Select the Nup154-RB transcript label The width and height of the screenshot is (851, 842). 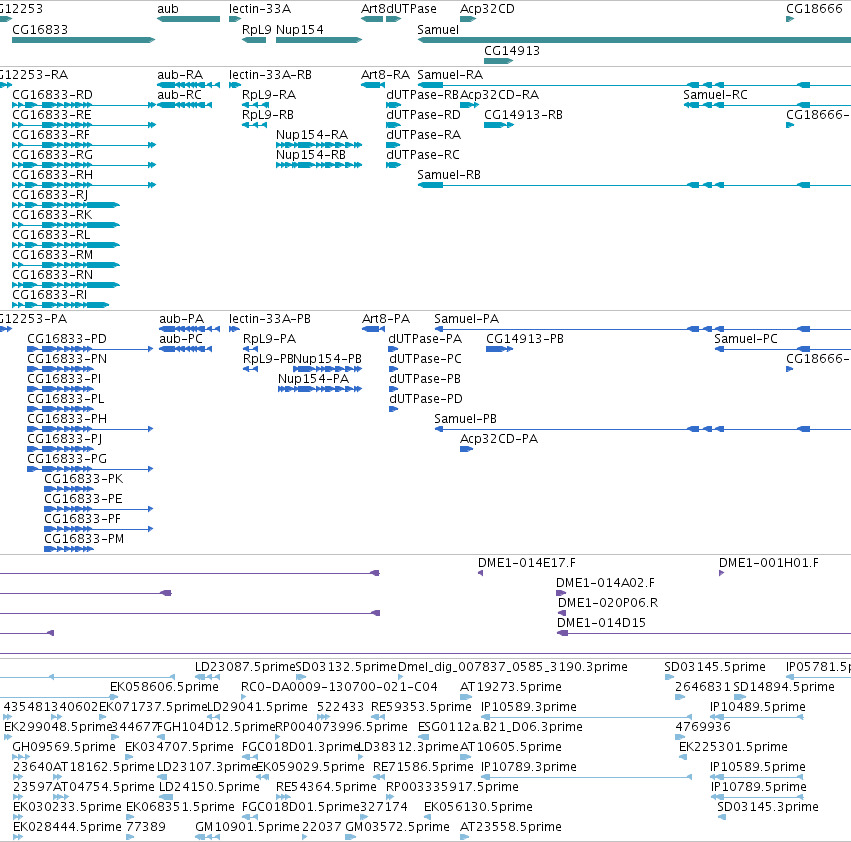(311, 154)
